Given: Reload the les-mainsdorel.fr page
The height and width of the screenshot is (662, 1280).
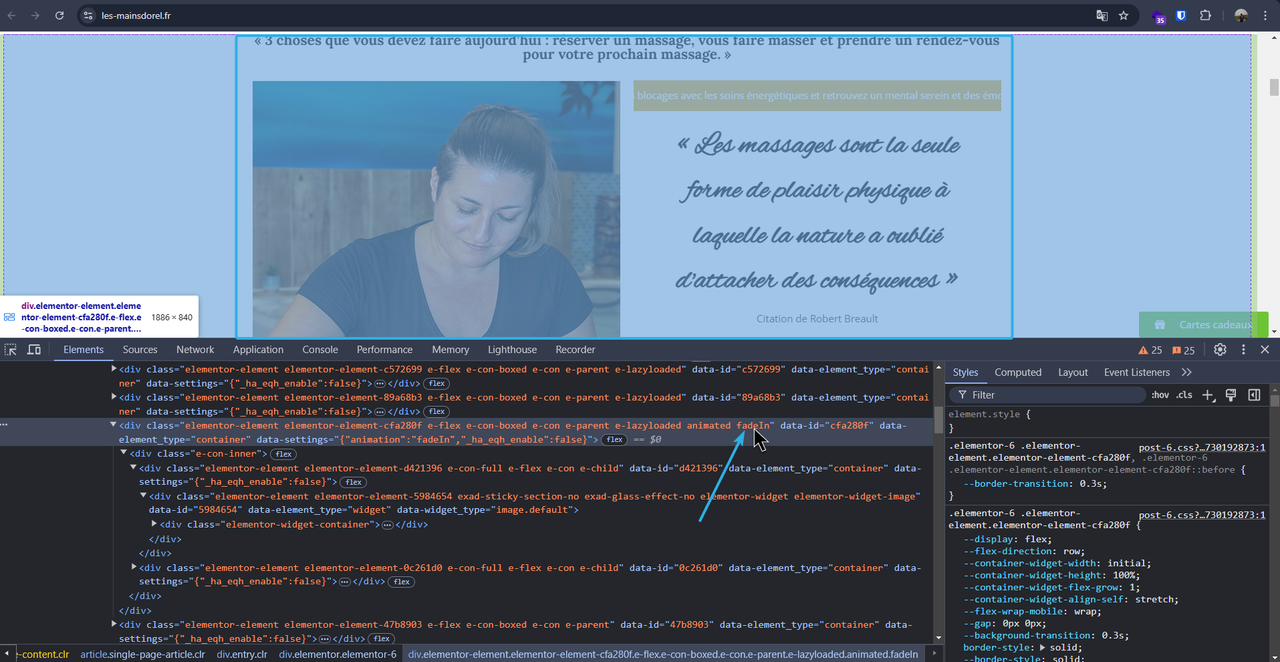Looking at the screenshot, I should click(x=59, y=16).
